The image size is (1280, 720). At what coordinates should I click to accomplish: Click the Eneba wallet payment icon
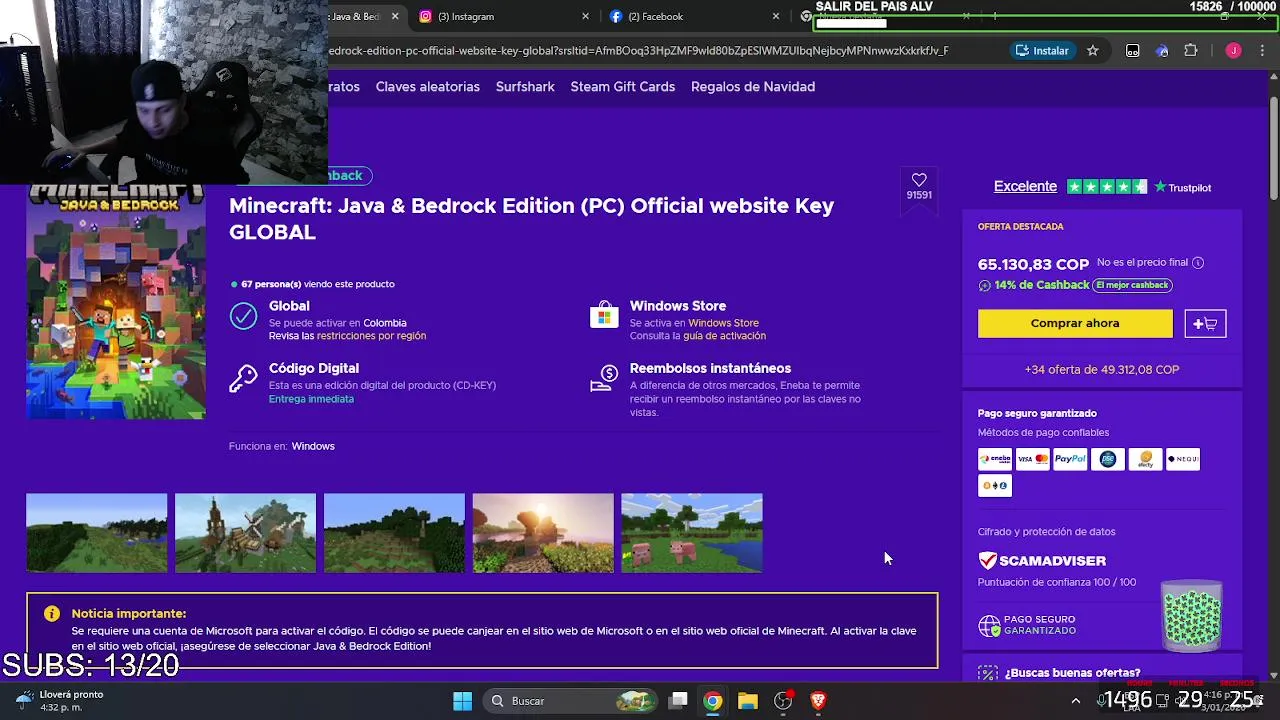click(995, 459)
